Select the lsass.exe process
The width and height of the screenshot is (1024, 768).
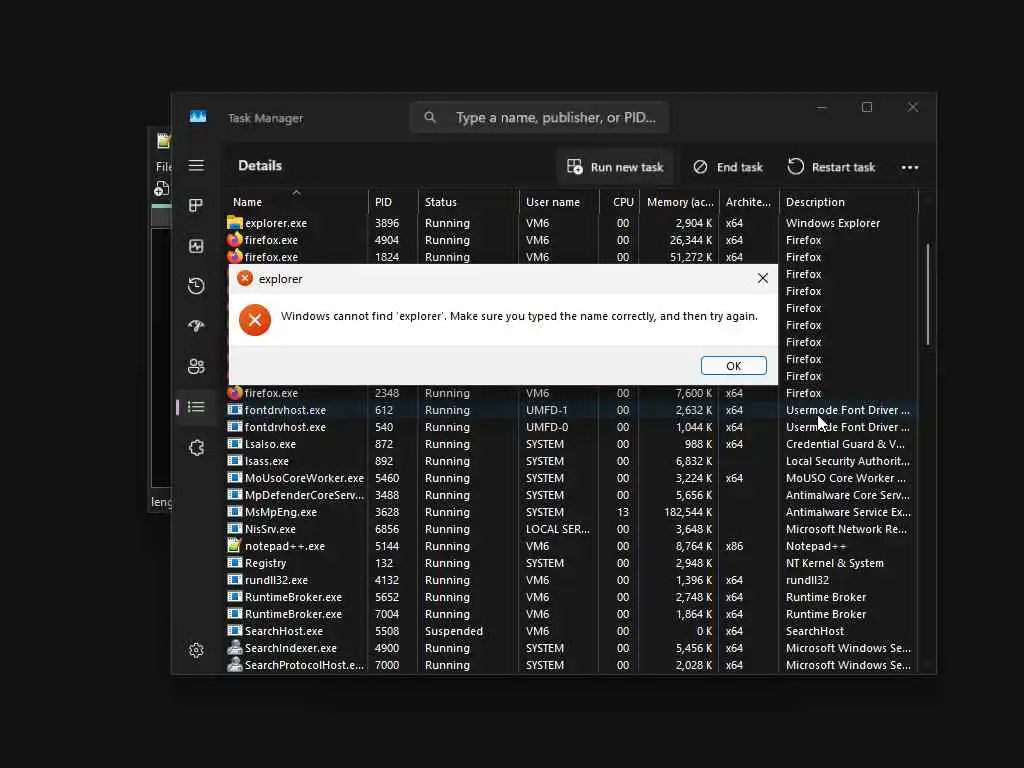coord(571,460)
